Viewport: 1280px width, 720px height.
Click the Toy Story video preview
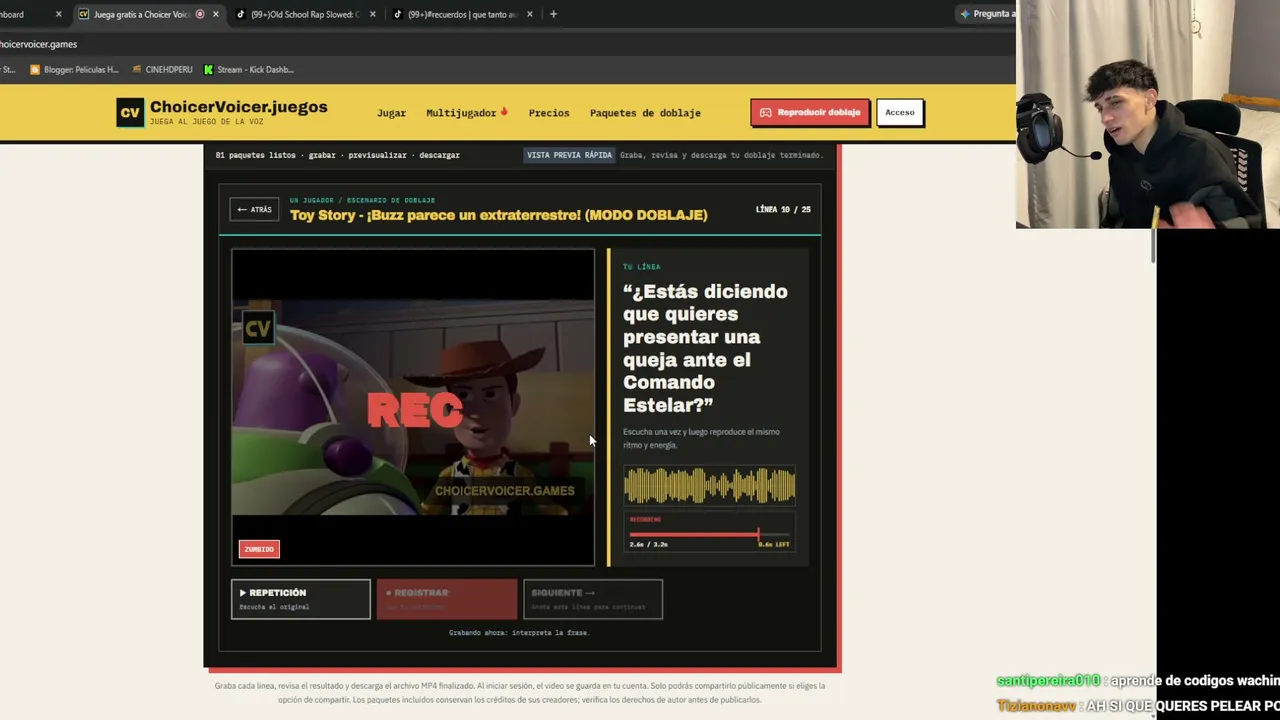tap(413, 407)
